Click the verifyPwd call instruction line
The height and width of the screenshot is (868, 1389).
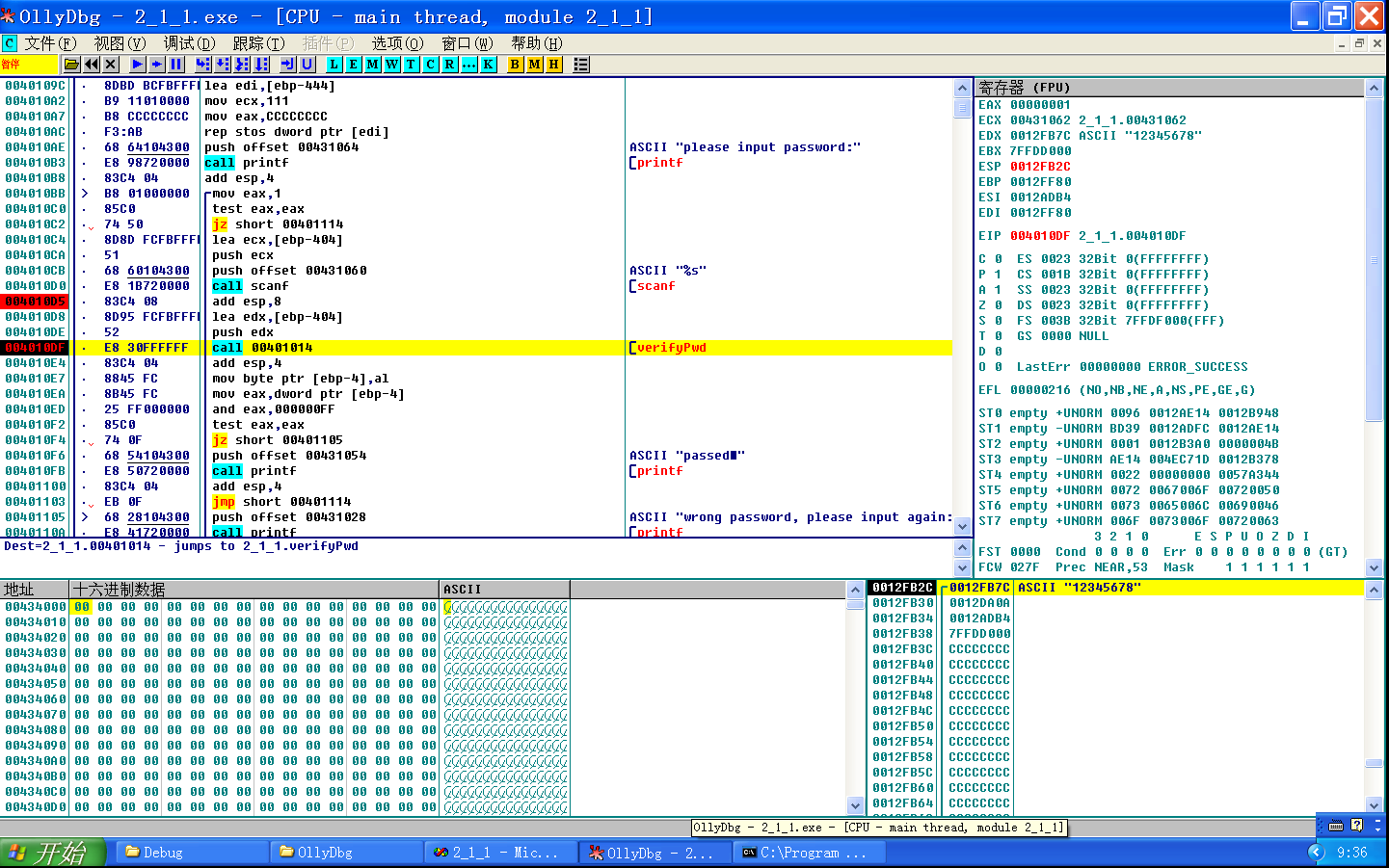pyautogui.click(x=289, y=347)
